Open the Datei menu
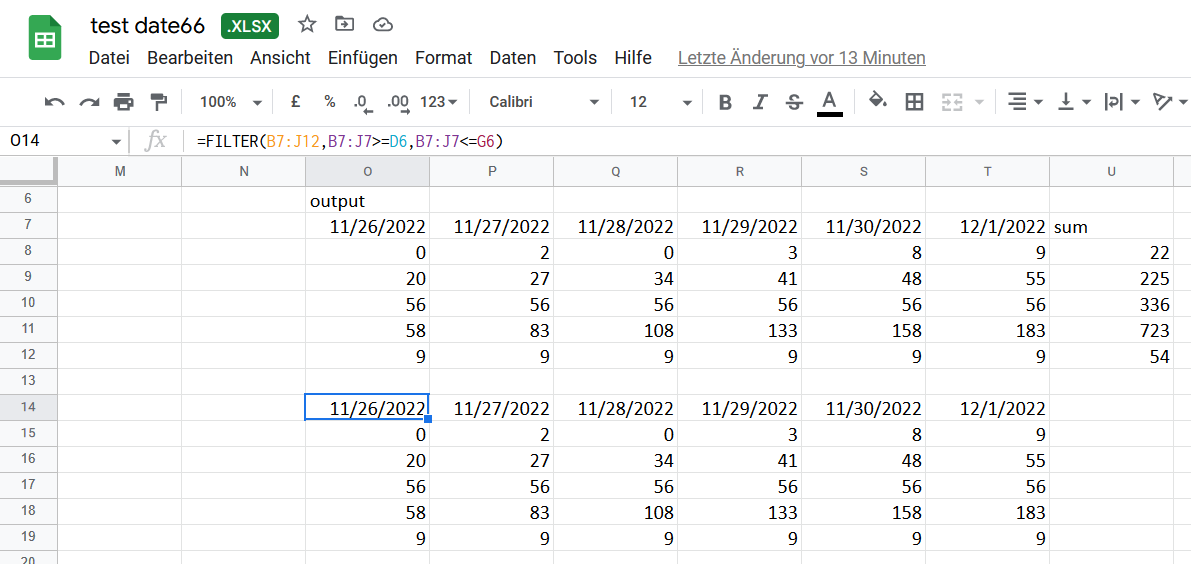 click(x=109, y=58)
